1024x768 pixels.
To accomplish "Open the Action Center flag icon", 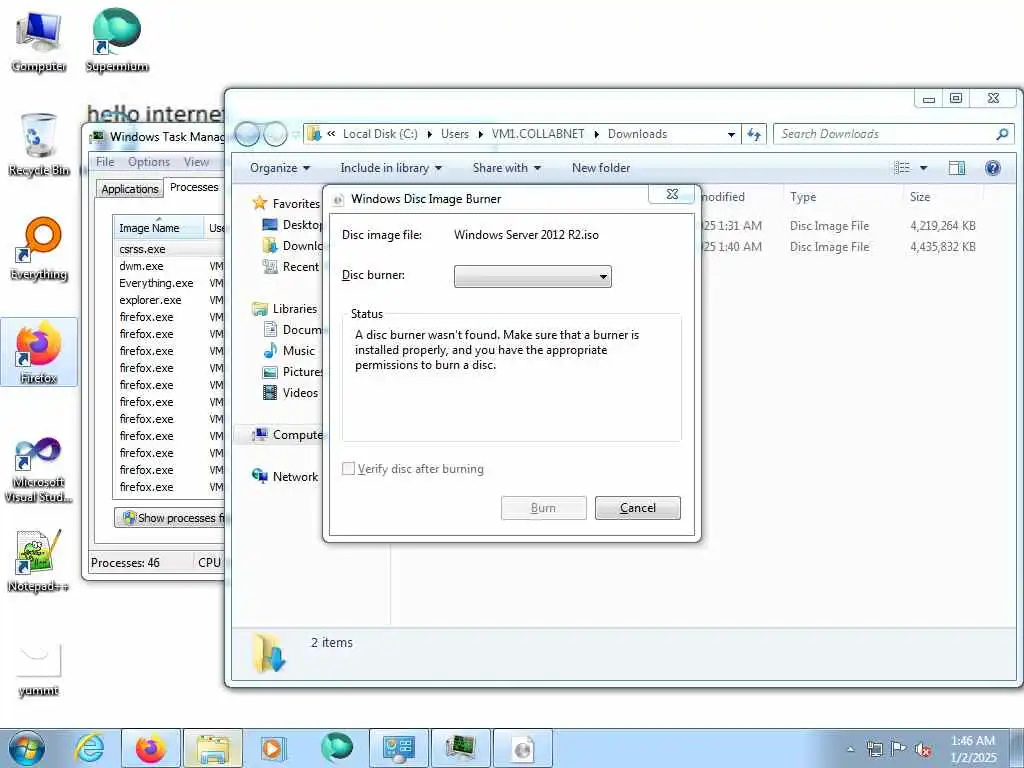I will [x=899, y=749].
